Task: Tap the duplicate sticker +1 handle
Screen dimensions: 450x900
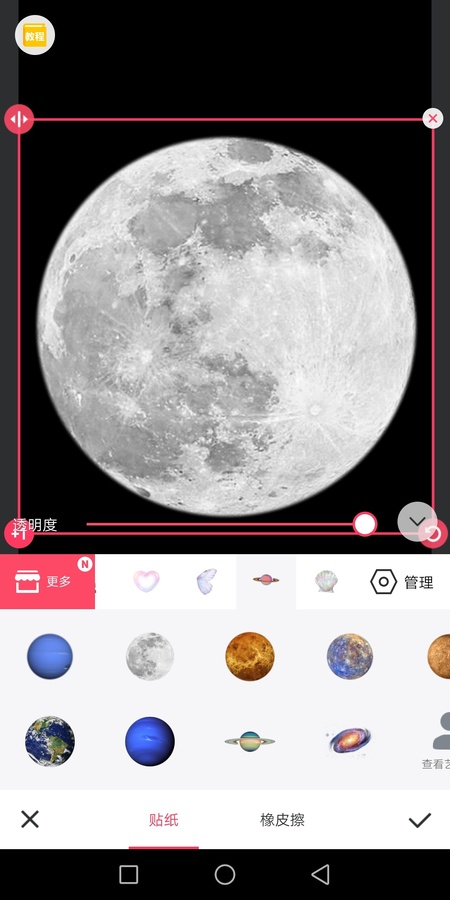Action: [17, 534]
